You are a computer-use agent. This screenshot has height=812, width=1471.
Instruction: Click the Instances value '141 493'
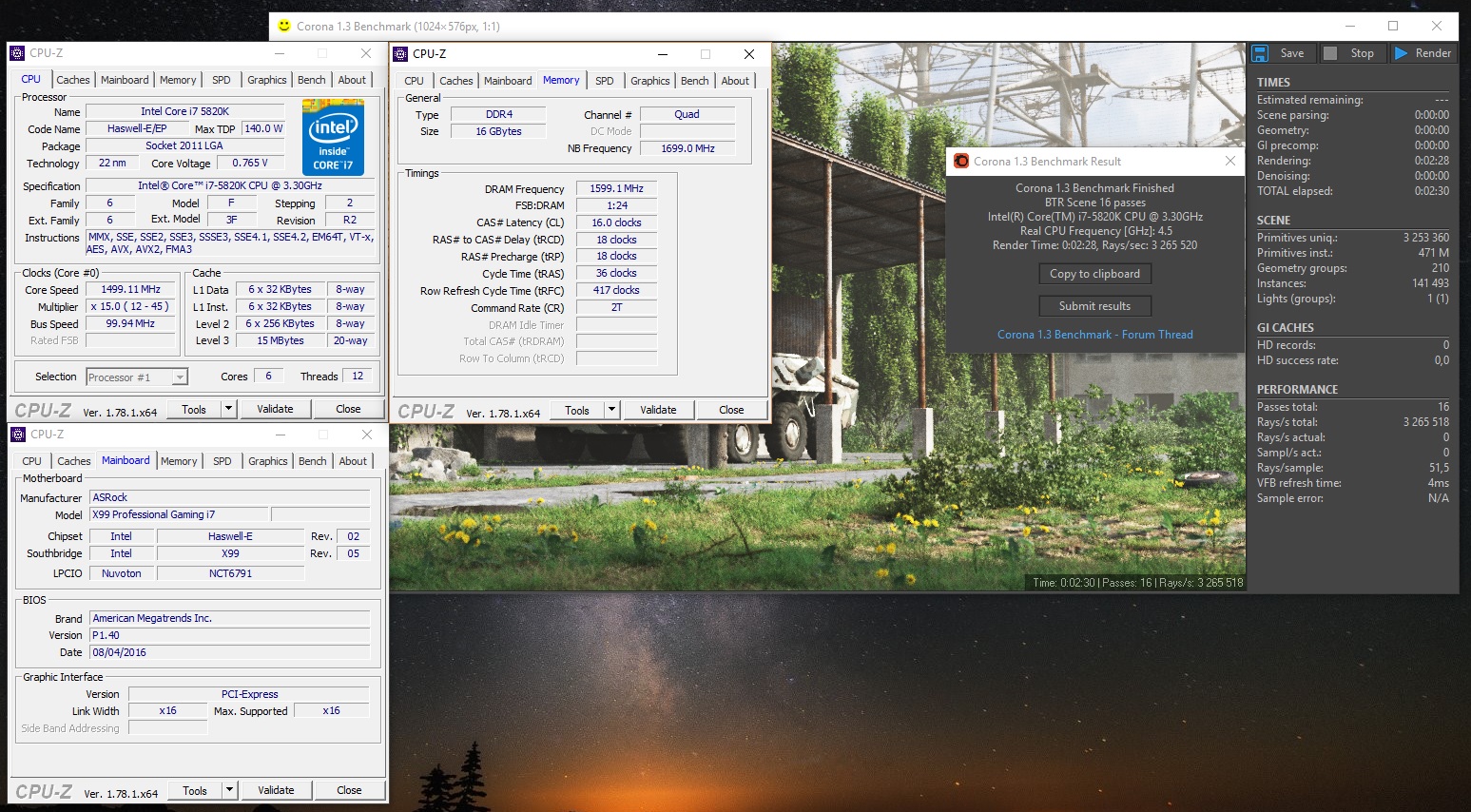click(1431, 283)
